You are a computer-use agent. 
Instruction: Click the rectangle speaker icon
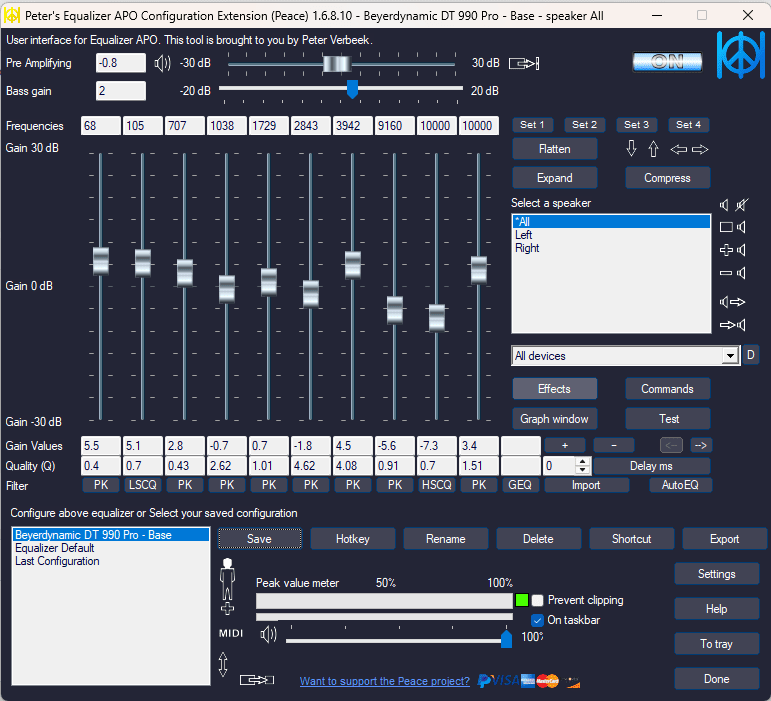733,227
